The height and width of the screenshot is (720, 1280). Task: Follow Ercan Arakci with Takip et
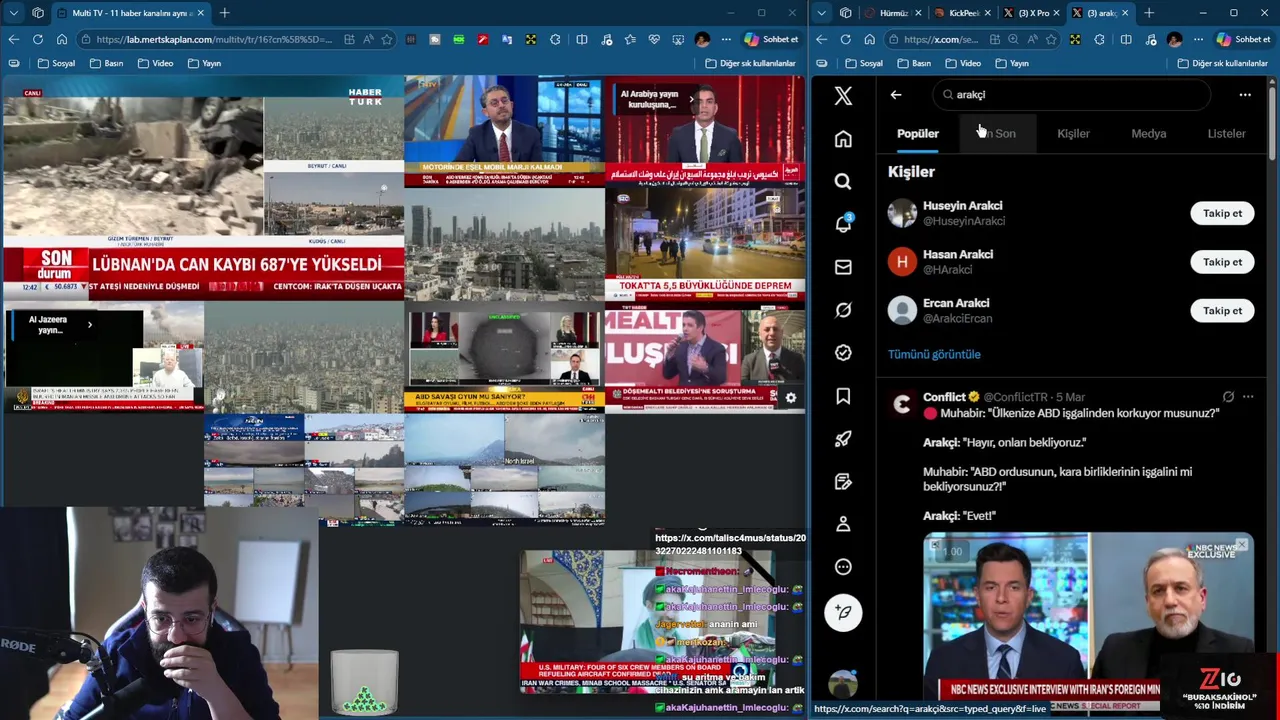1222,310
